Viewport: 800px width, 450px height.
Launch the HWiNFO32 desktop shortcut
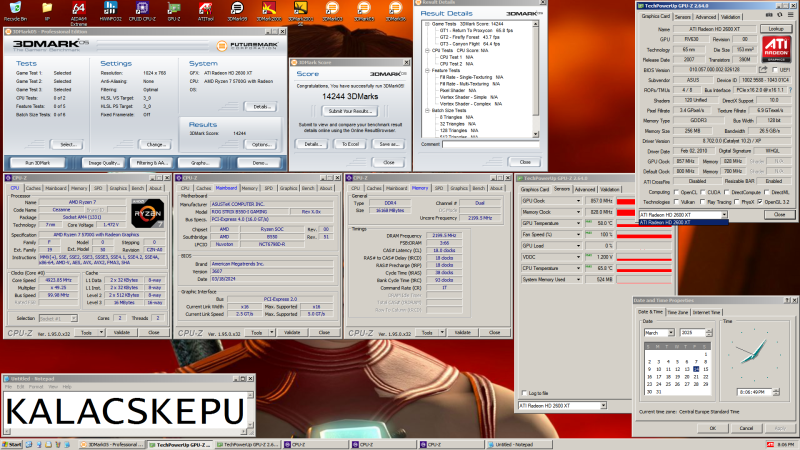pyautogui.click(x=110, y=9)
